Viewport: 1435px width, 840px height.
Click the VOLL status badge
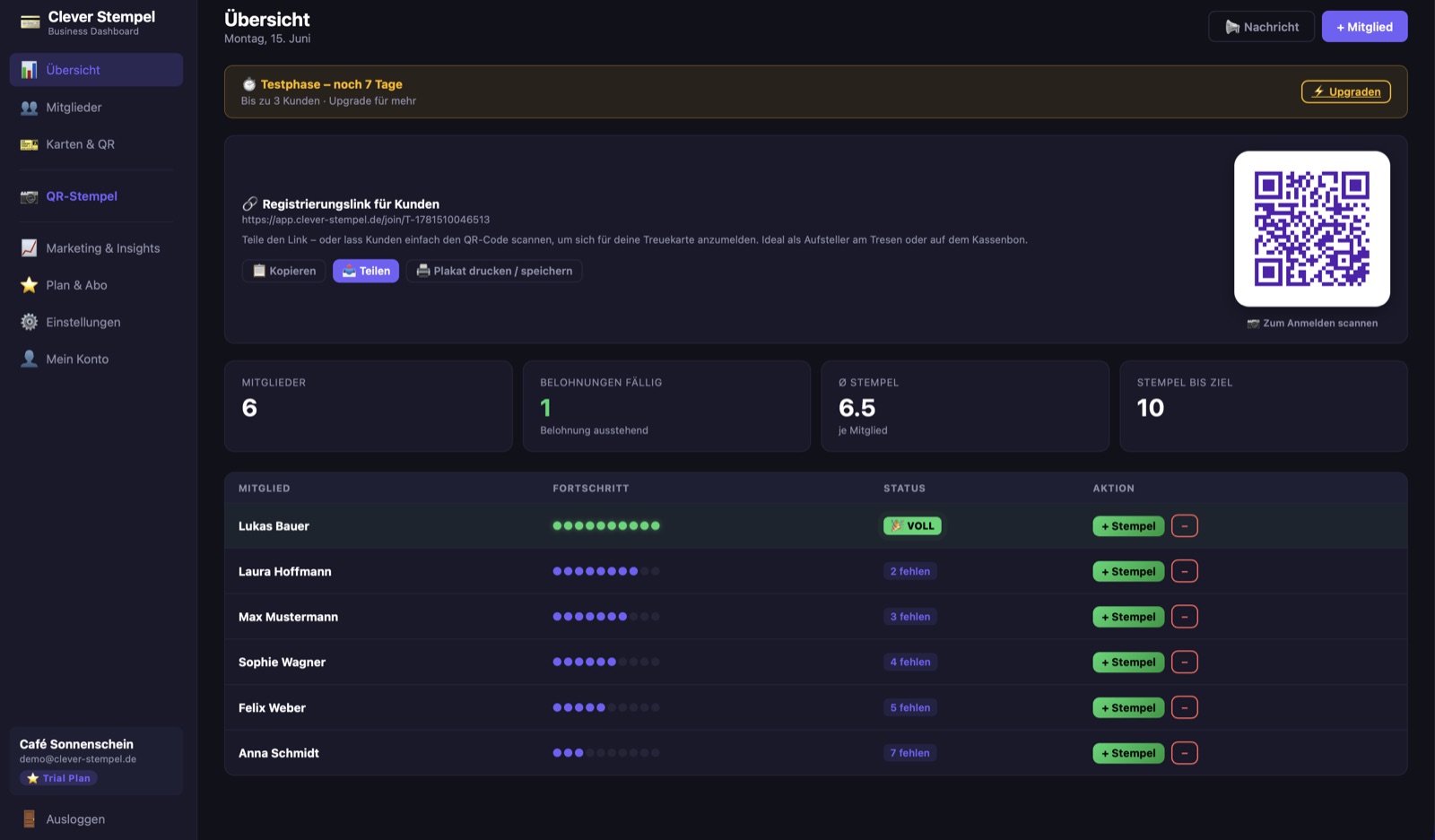coord(912,526)
